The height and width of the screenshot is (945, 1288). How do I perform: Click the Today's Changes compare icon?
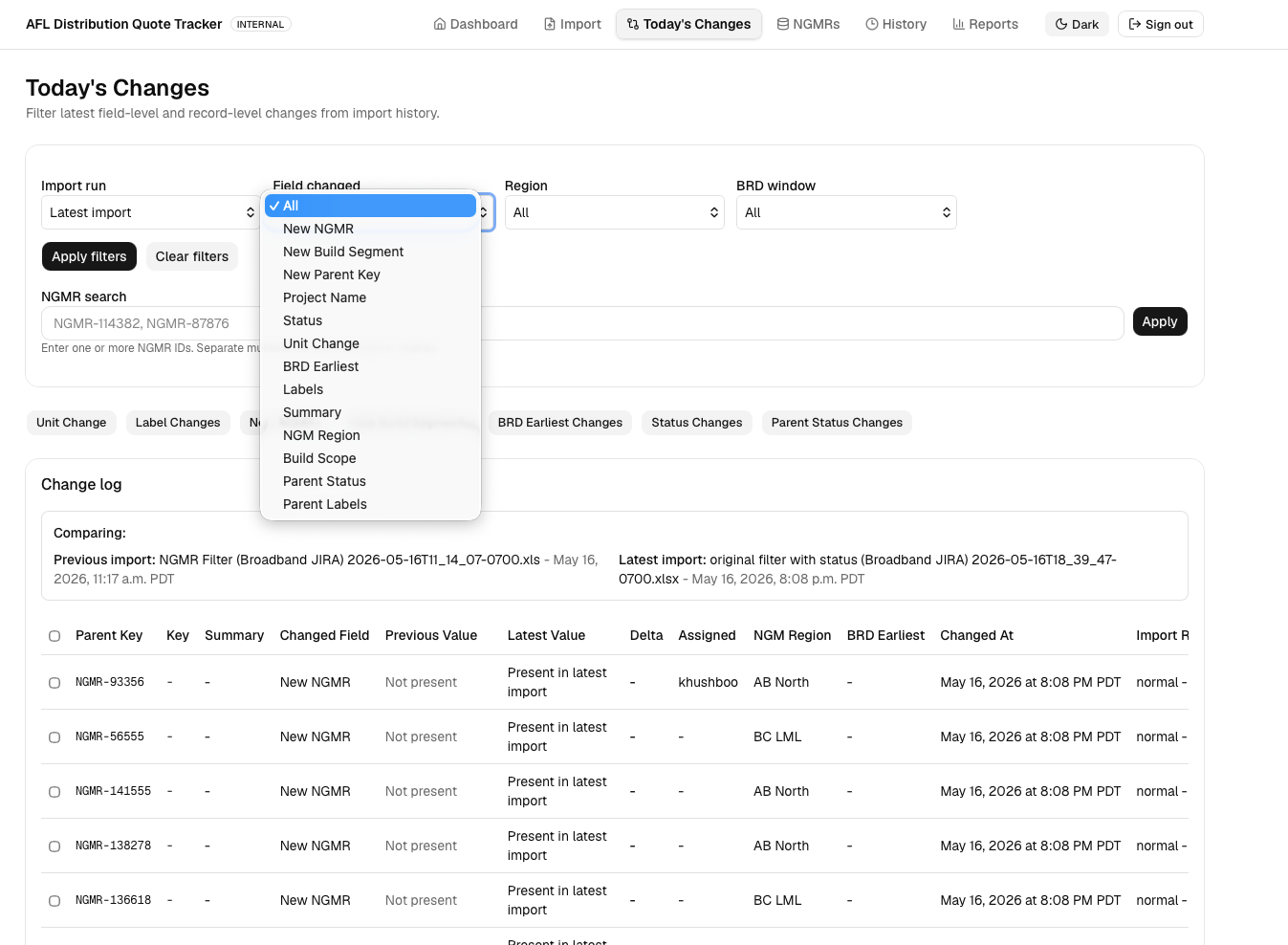pyautogui.click(x=633, y=24)
